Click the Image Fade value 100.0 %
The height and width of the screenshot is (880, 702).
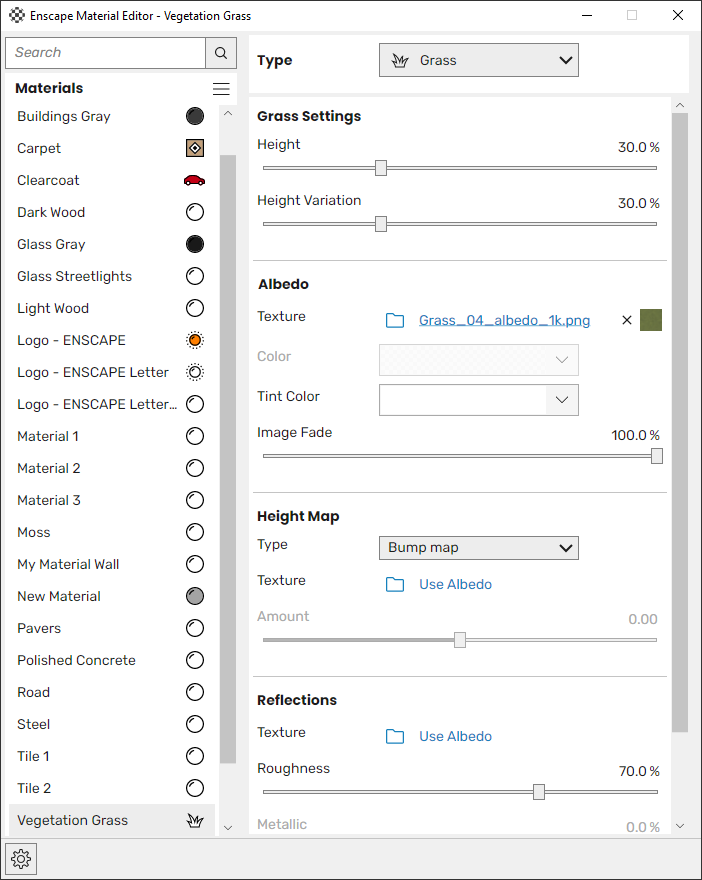pyautogui.click(x=635, y=435)
